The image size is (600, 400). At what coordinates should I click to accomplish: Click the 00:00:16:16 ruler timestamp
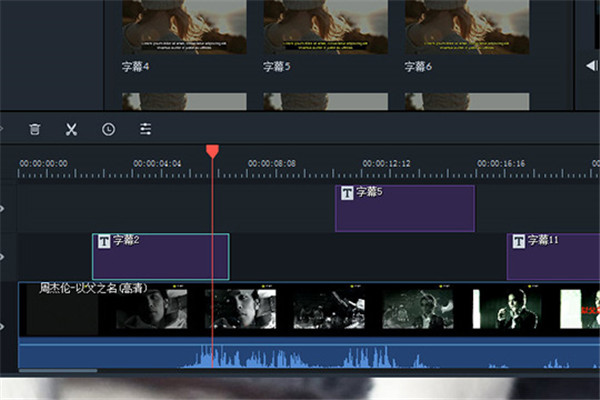pyautogui.click(x=501, y=163)
